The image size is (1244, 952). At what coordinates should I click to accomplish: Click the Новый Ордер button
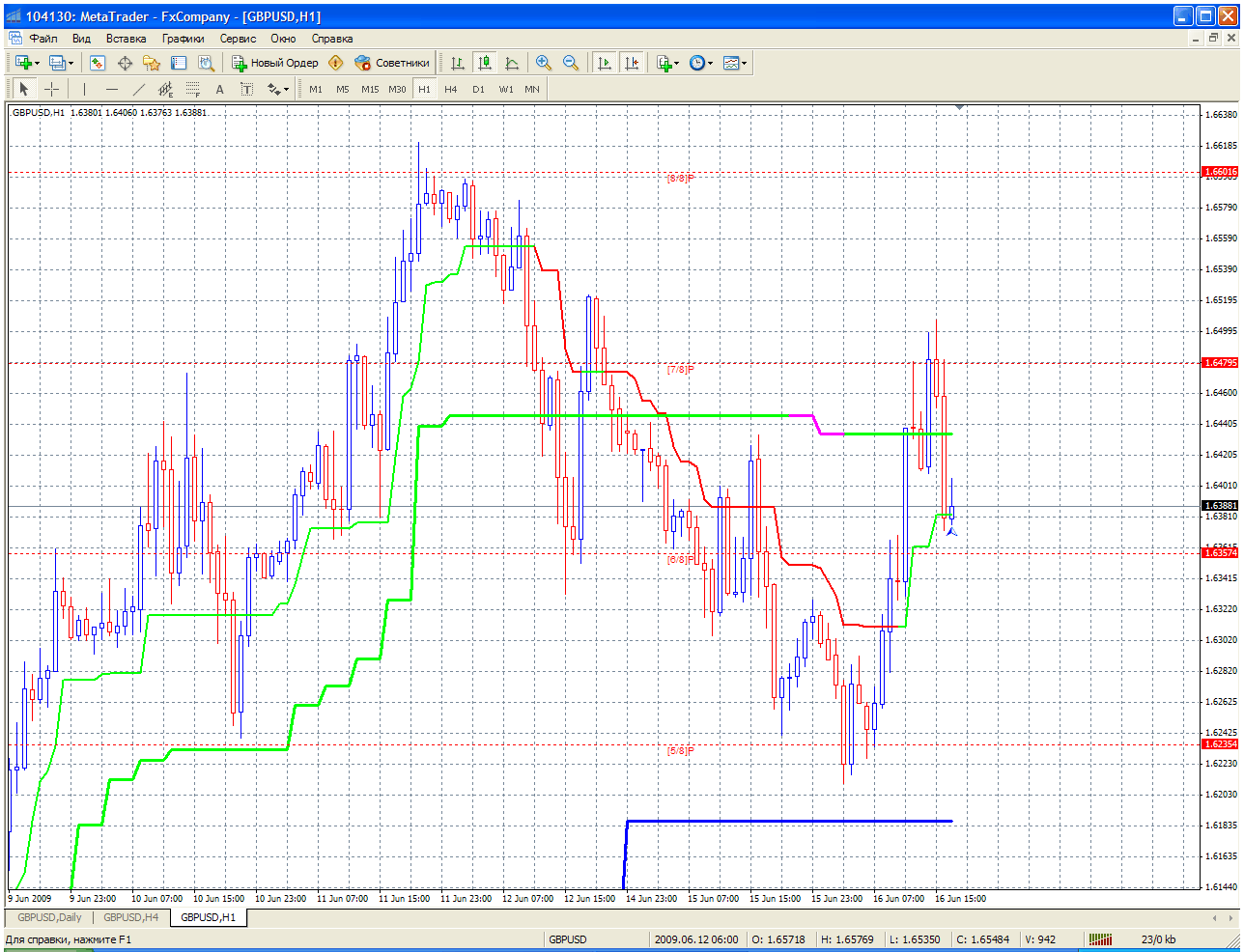275,63
